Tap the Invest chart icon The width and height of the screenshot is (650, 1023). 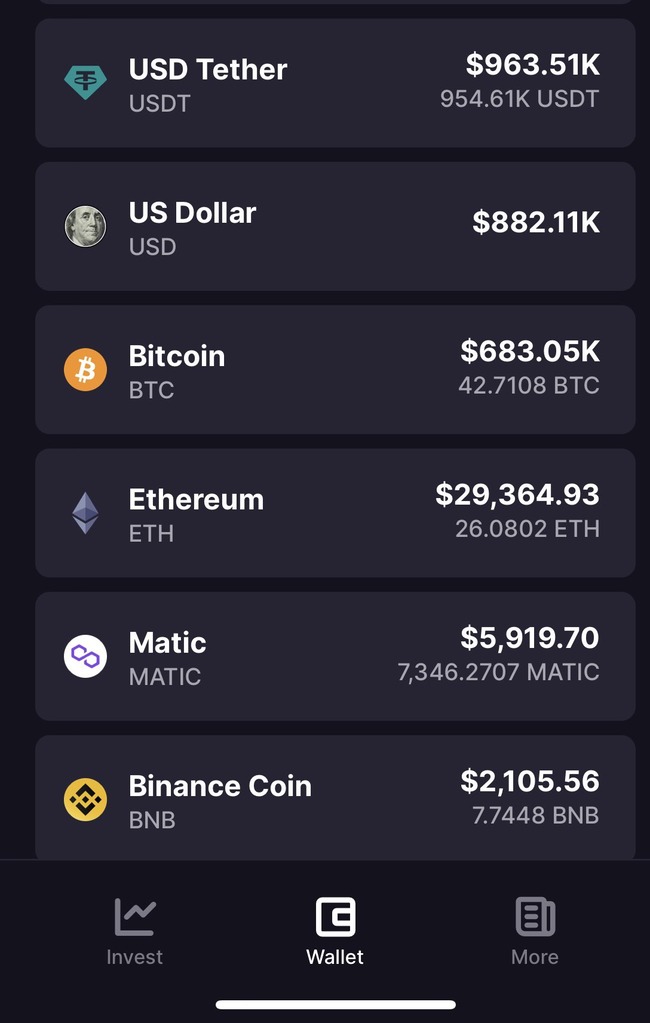[134, 916]
